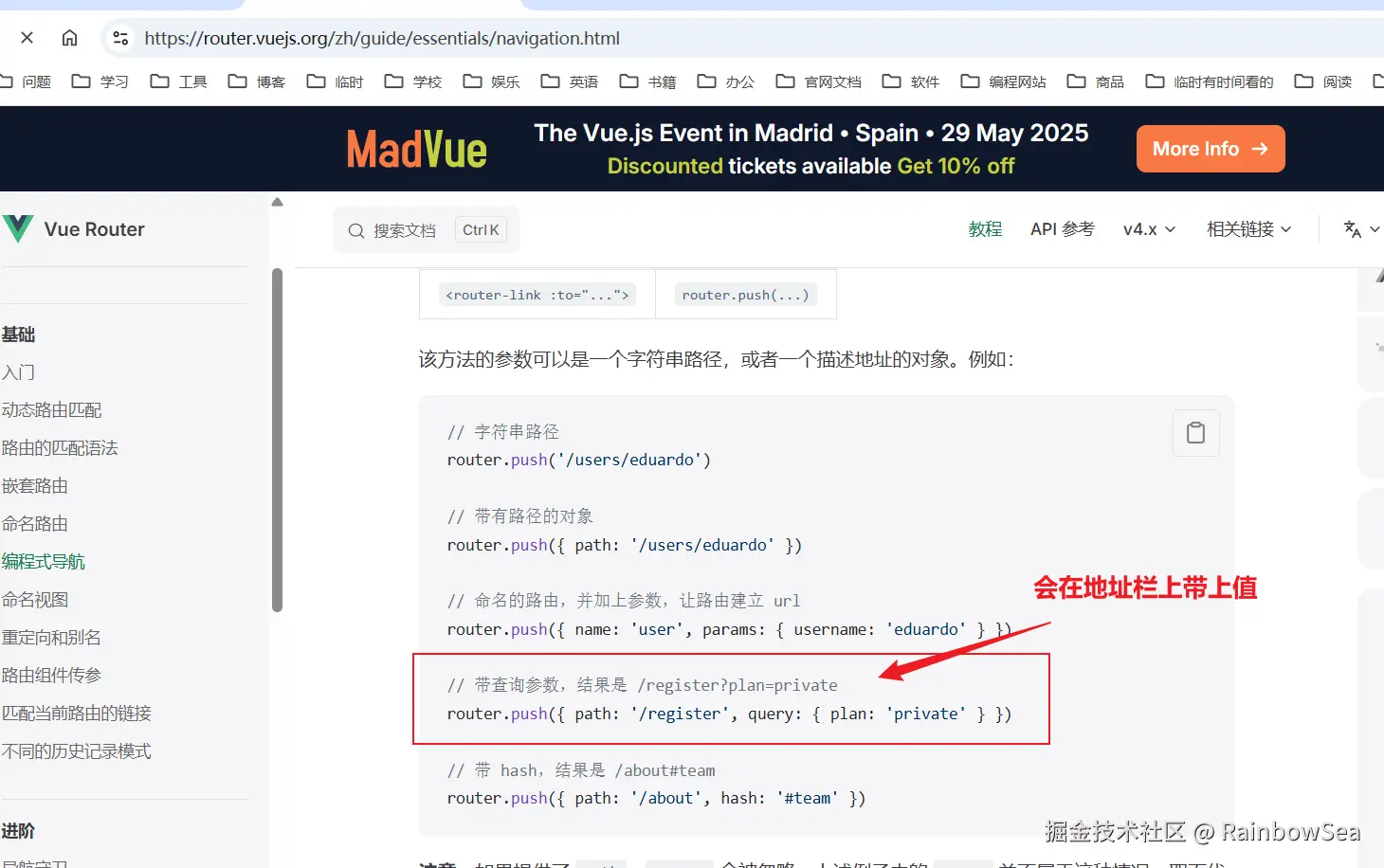
Task: Open the 学习 bookmark folder
Action: click(x=100, y=81)
